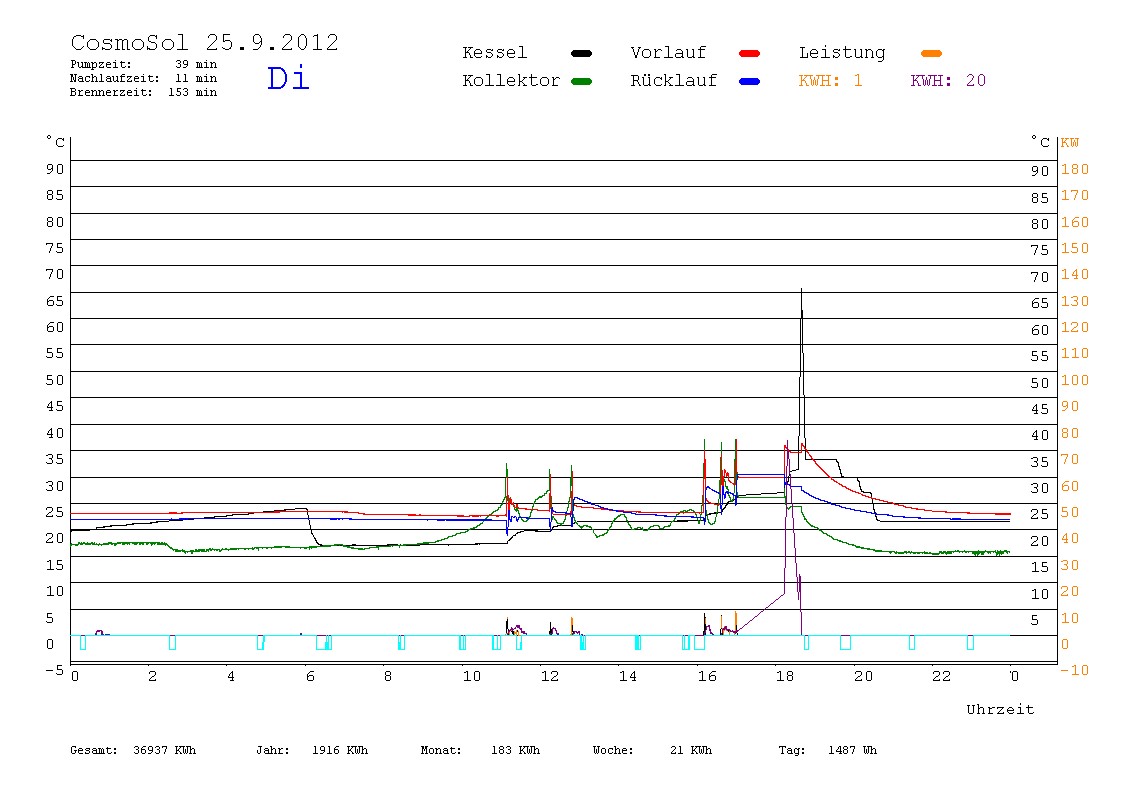
Task: Click the Vorlauf legend label
Action: coord(668,53)
